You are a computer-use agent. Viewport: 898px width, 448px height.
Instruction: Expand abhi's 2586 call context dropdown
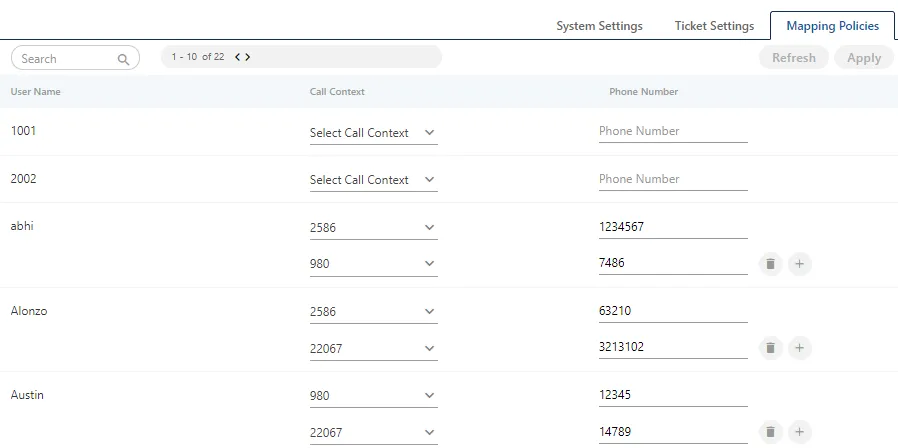373,227
